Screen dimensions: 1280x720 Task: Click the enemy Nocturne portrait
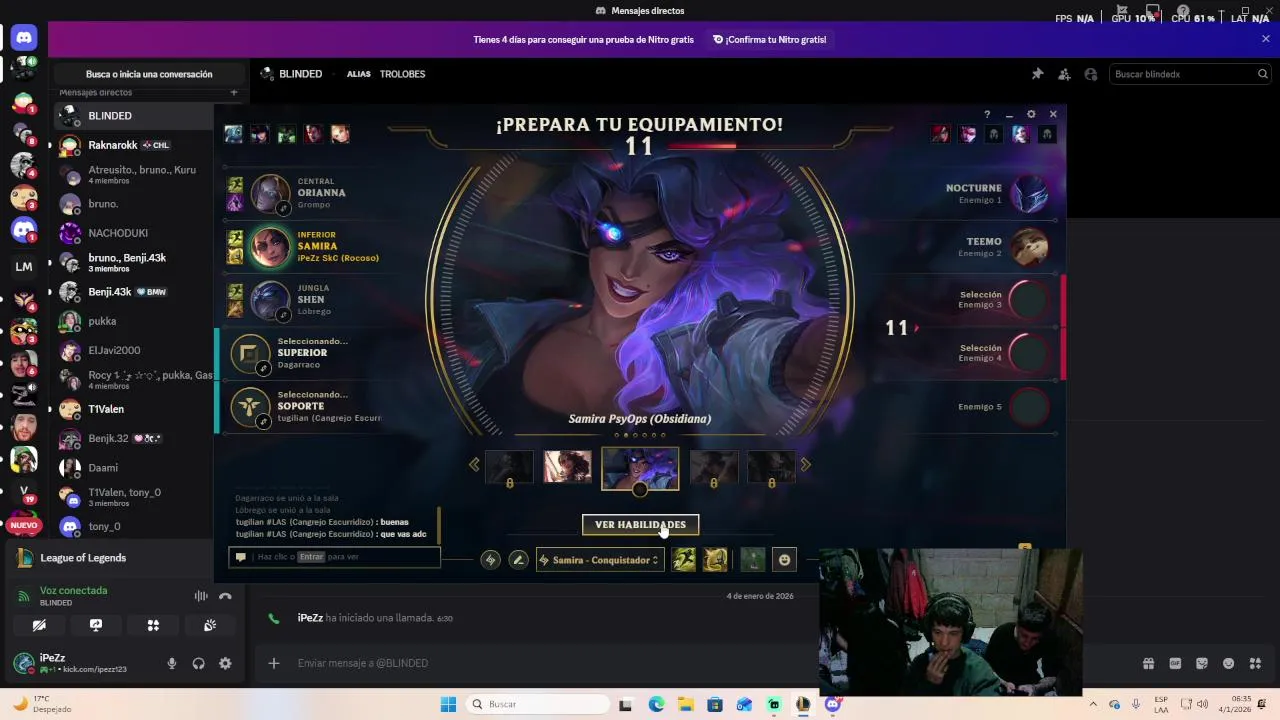pos(1029,193)
